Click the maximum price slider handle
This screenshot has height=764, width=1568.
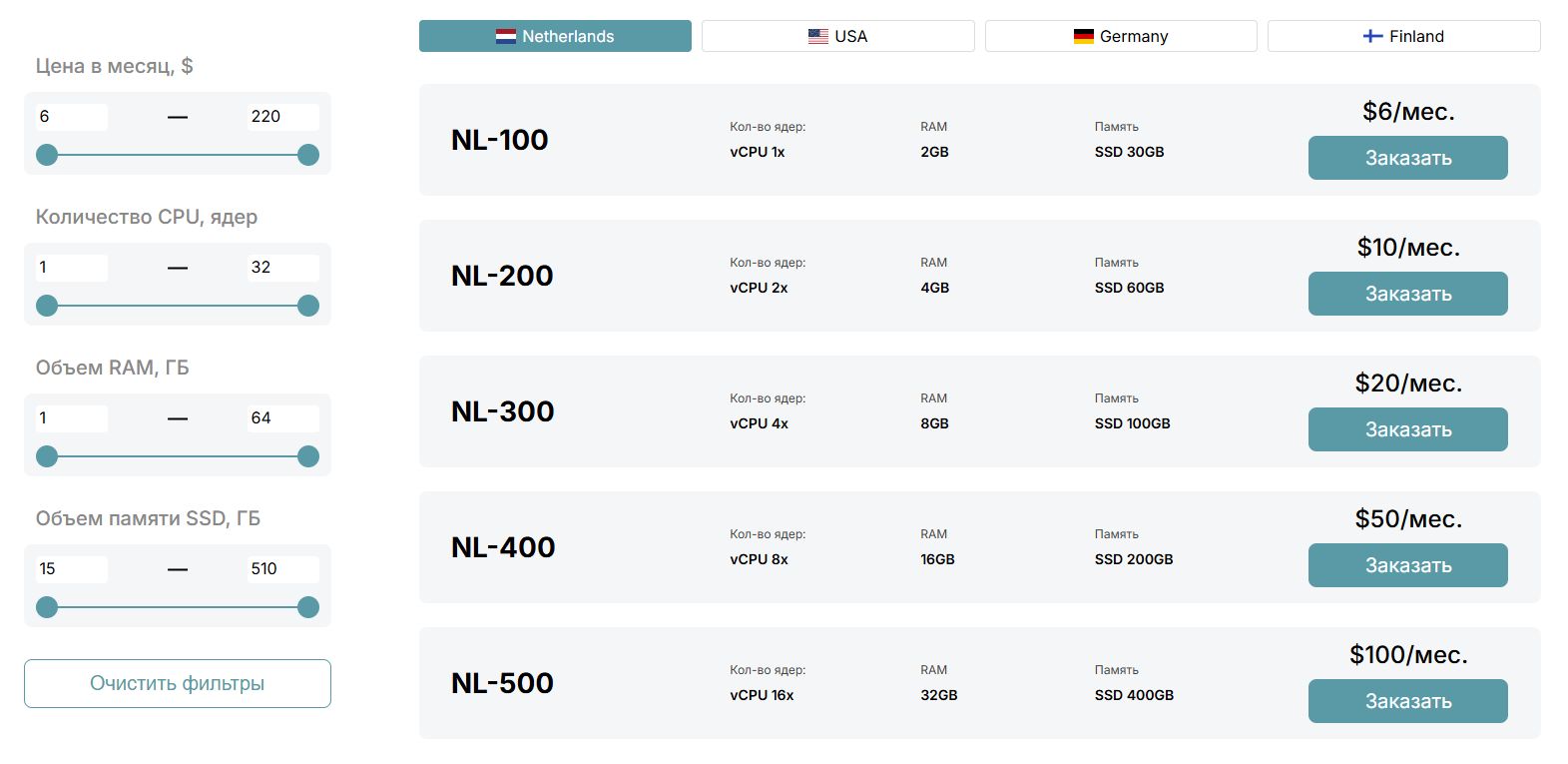click(308, 155)
